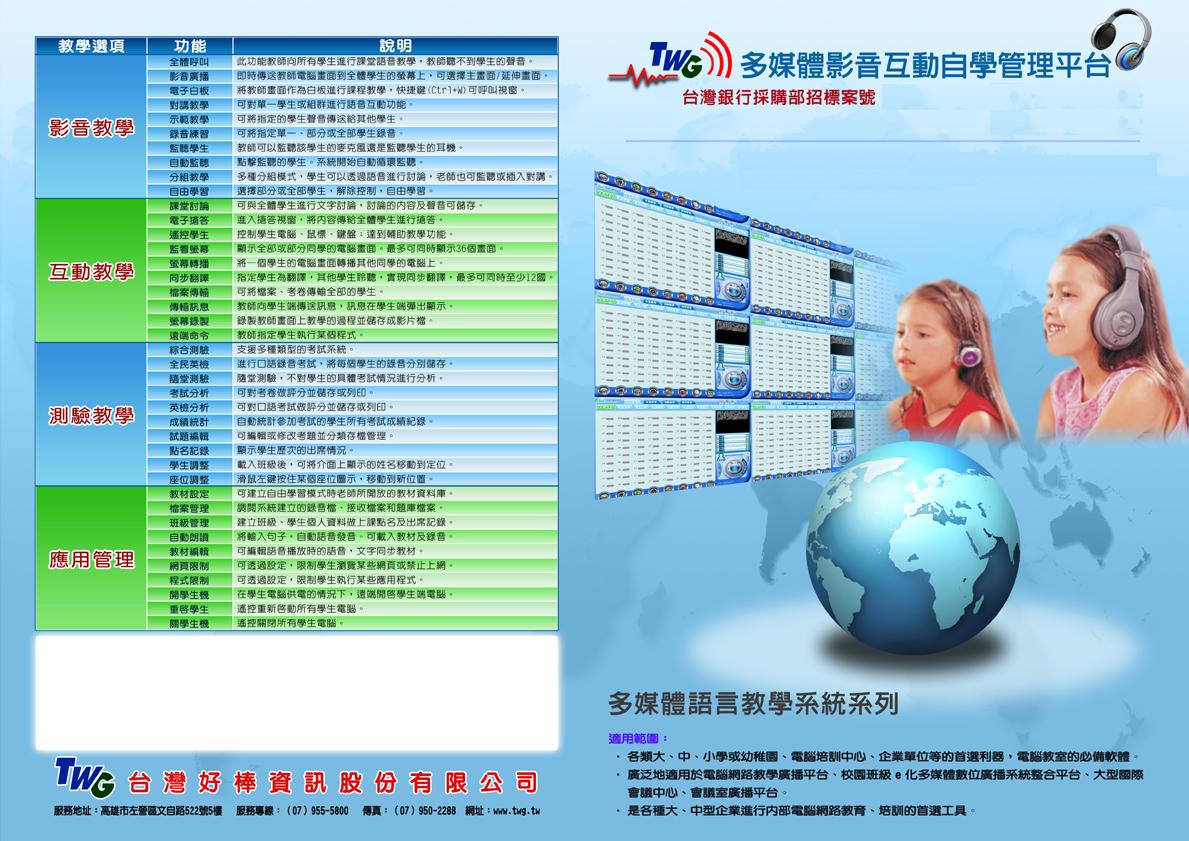Click the 遠端命令 function cell
This screenshot has width=1189, height=841.
coord(189,335)
